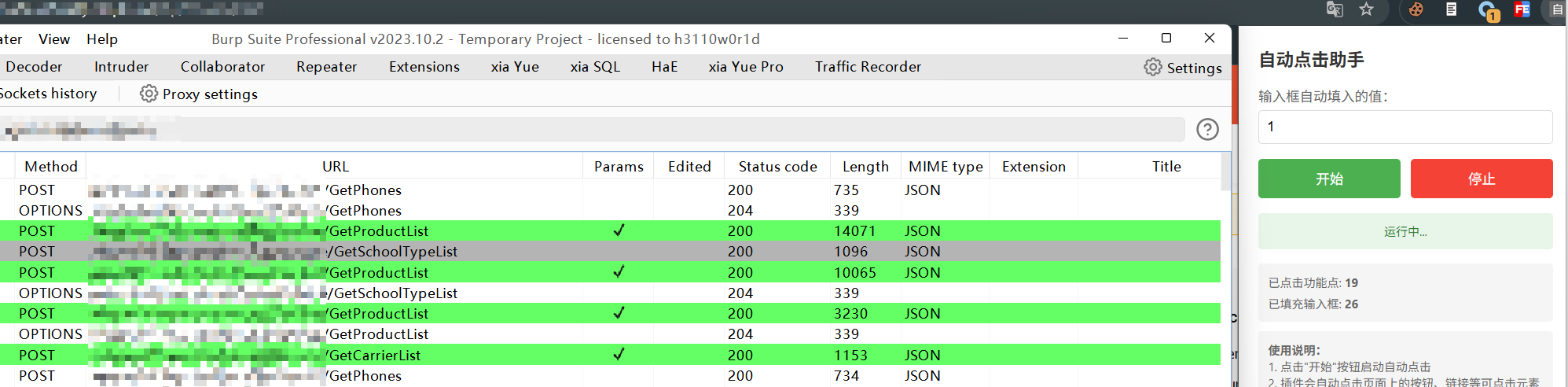Open the Help menu
The width and height of the screenshot is (1568, 387).
pyautogui.click(x=102, y=39)
